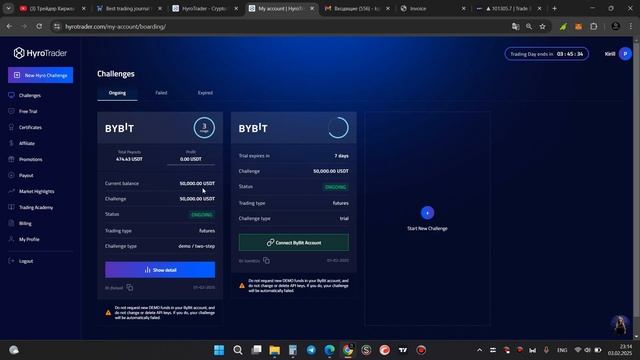Click the Profit 0.00 USDT tab on the first card

191,156
